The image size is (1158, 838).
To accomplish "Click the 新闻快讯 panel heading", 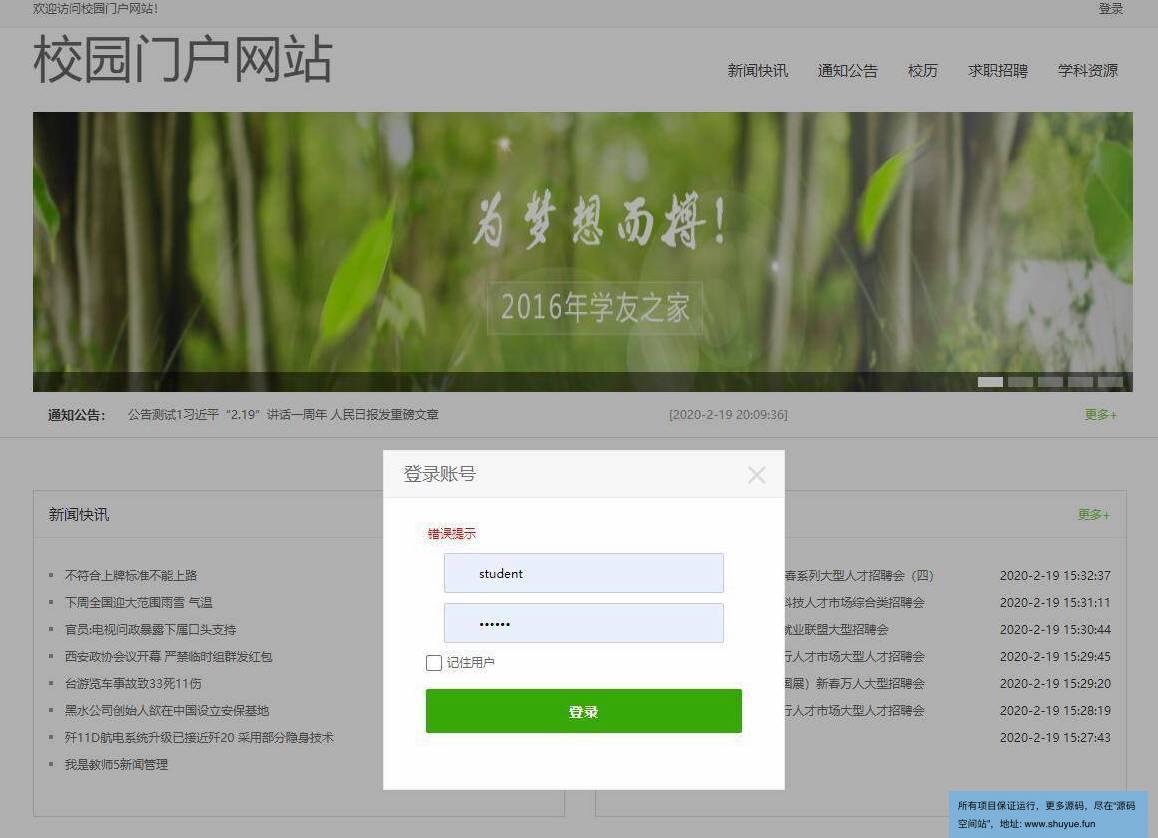I will (79, 515).
